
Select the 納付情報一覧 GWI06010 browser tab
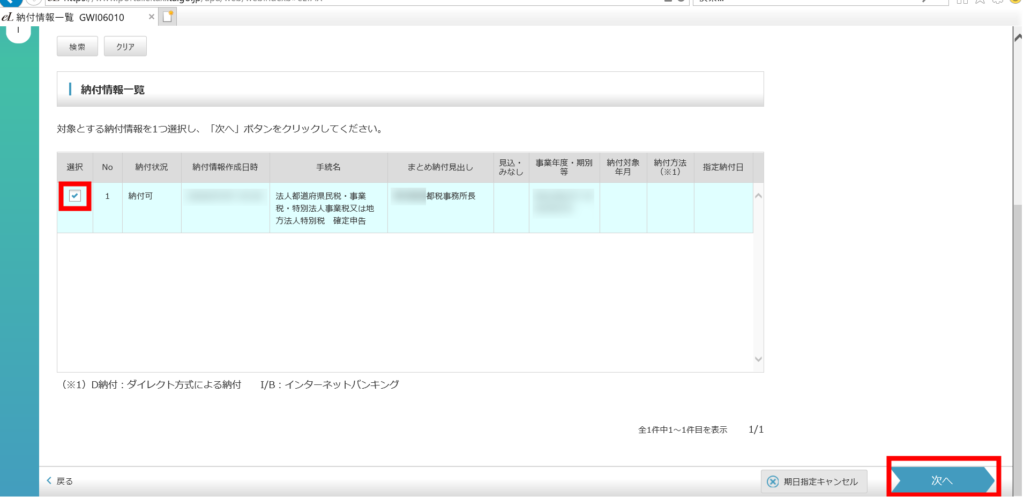(75, 17)
